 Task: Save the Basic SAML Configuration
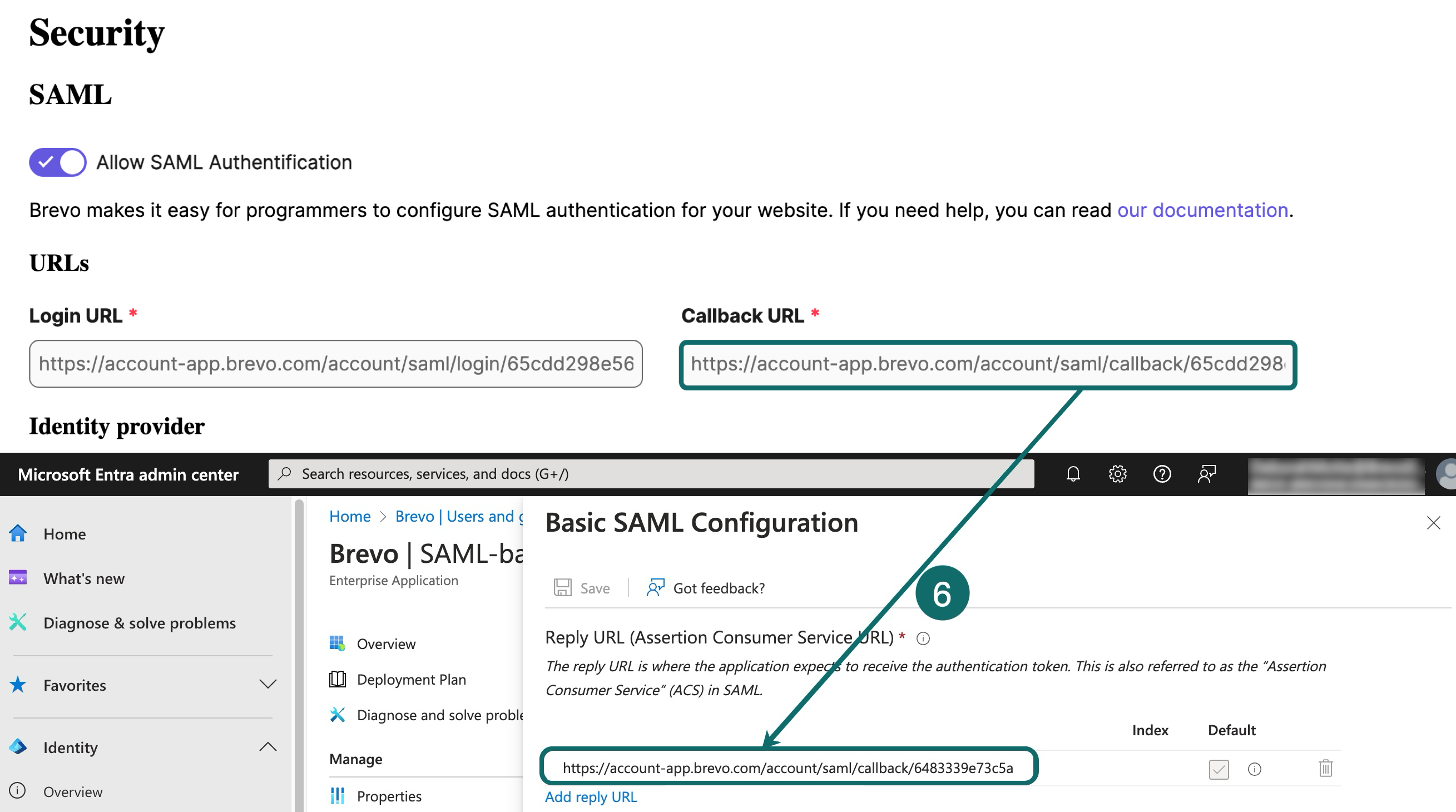(x=582, y=588)
